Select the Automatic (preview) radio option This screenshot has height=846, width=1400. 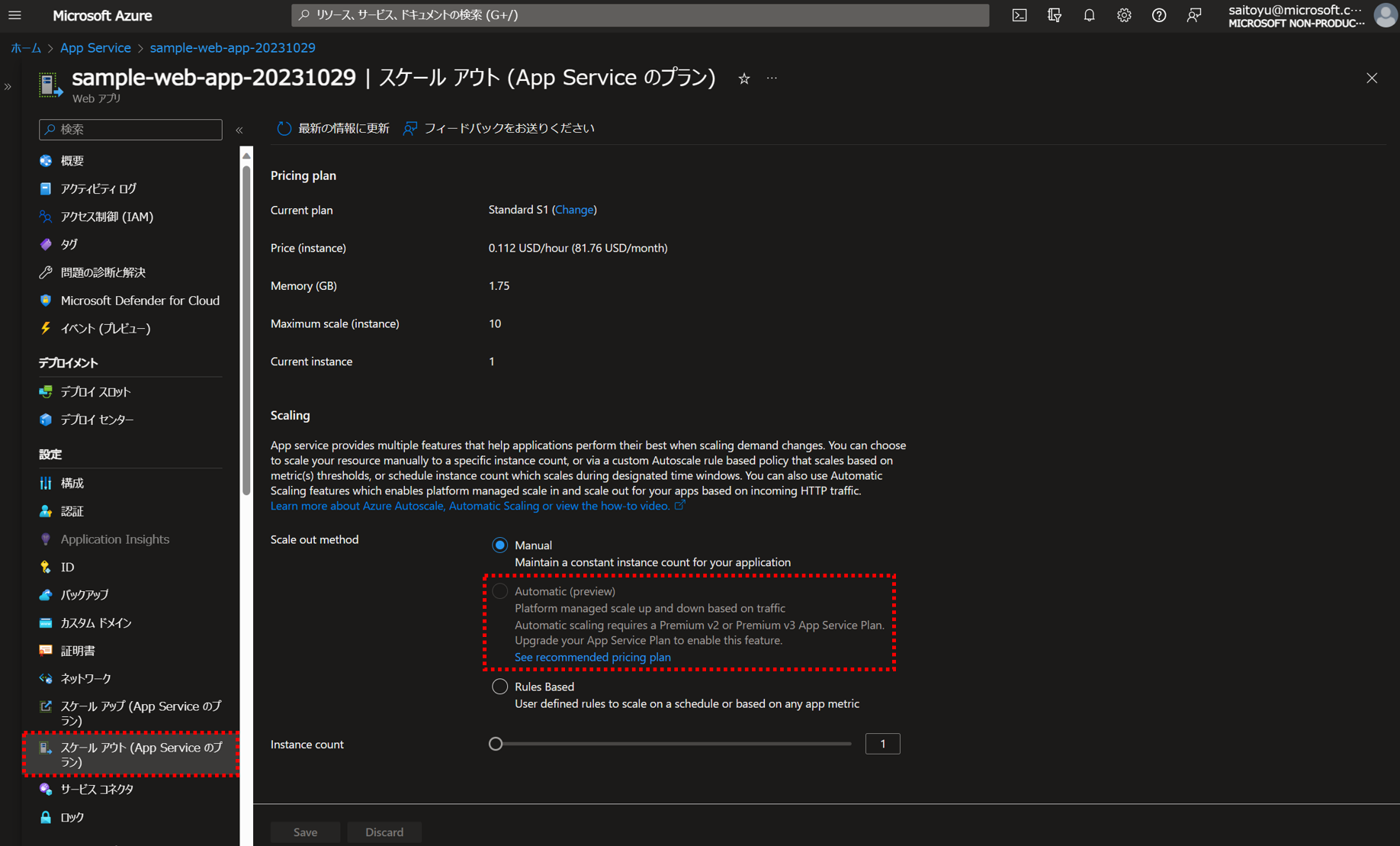(x=499, y=591)
